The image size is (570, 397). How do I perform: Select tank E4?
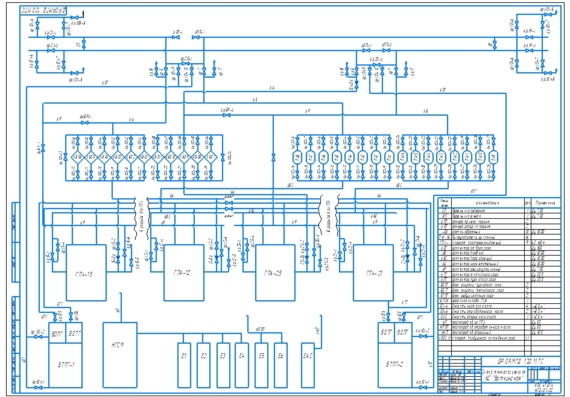point(241,365)
